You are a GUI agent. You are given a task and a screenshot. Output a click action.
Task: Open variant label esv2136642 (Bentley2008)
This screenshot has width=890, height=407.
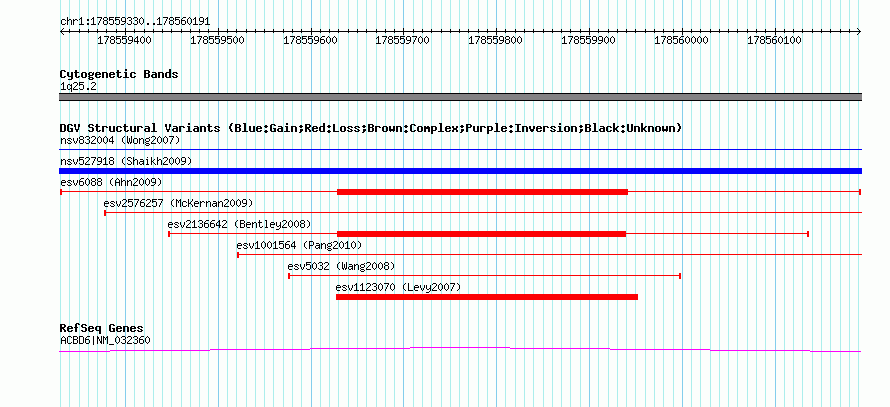tap(239, 224)
